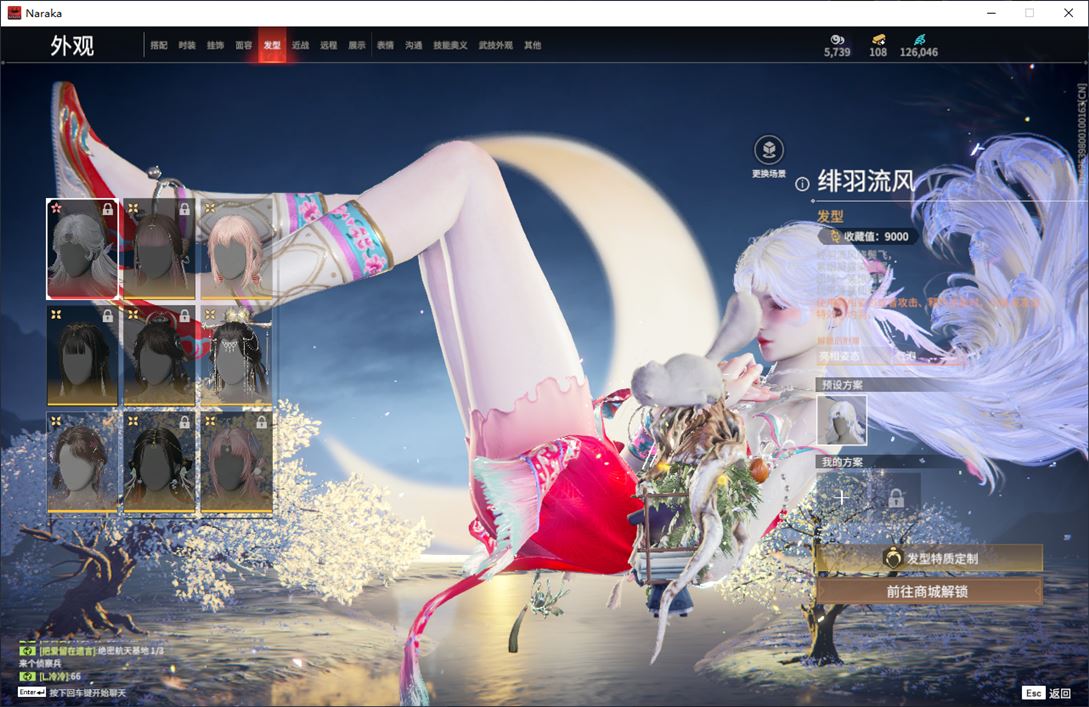
Task: Click the info icon beside 绯羽流风
Action: click(x=802, y=184)
